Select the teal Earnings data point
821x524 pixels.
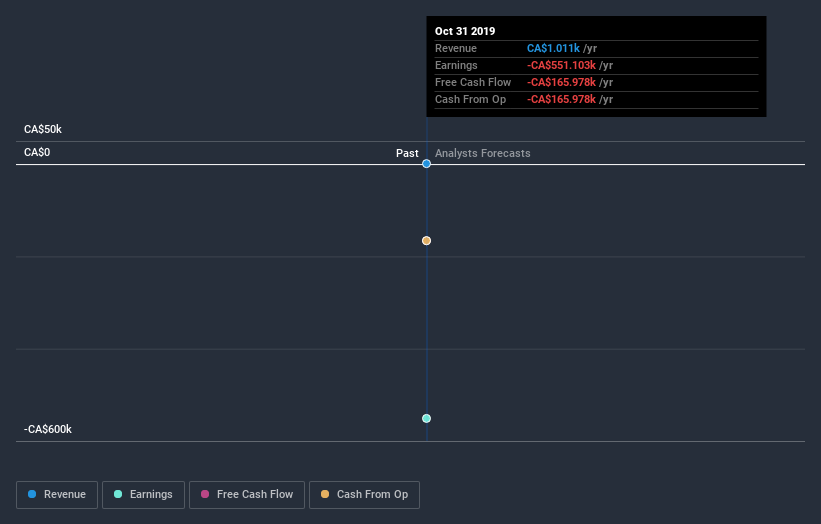coord(426,418)
